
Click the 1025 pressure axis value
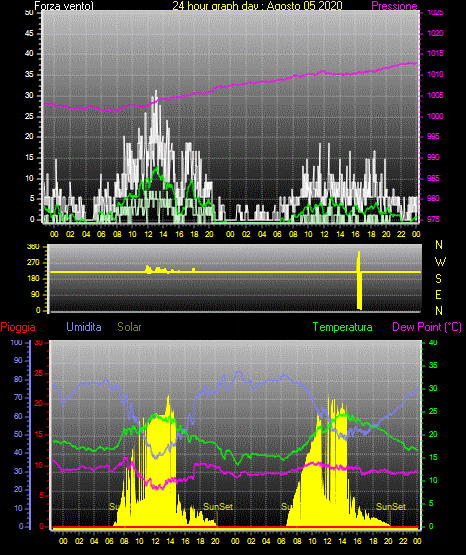point(436,13)
